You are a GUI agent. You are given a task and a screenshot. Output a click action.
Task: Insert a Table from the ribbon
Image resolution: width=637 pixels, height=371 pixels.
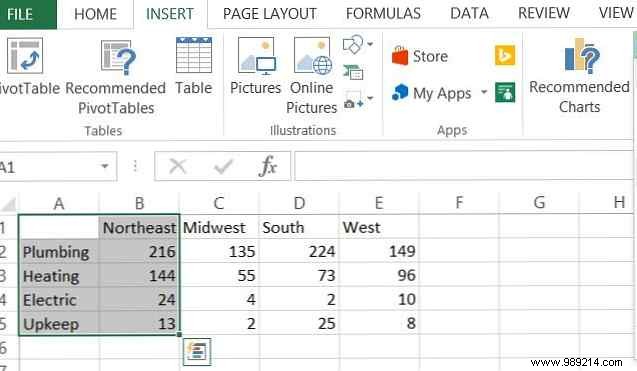tap(194, 66)
